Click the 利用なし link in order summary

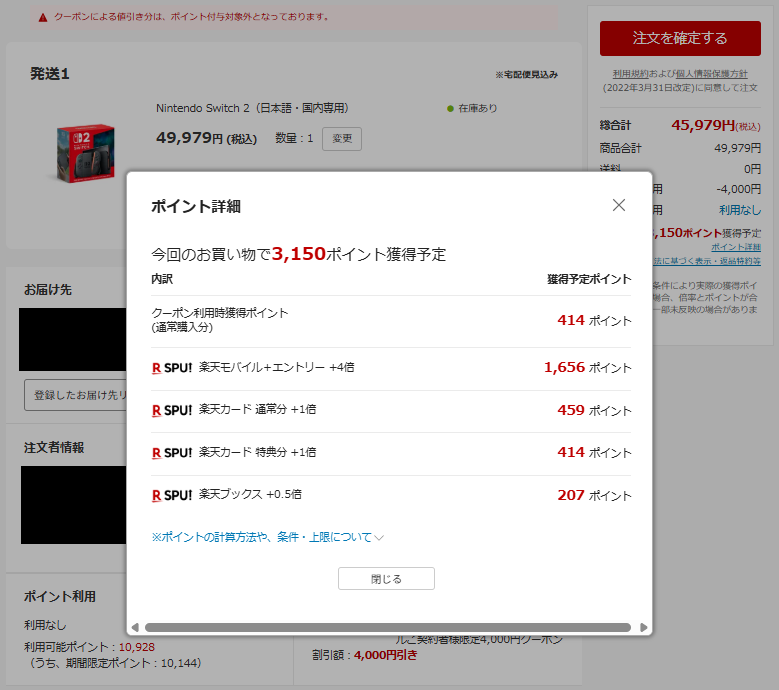click(x=740, y=210)
